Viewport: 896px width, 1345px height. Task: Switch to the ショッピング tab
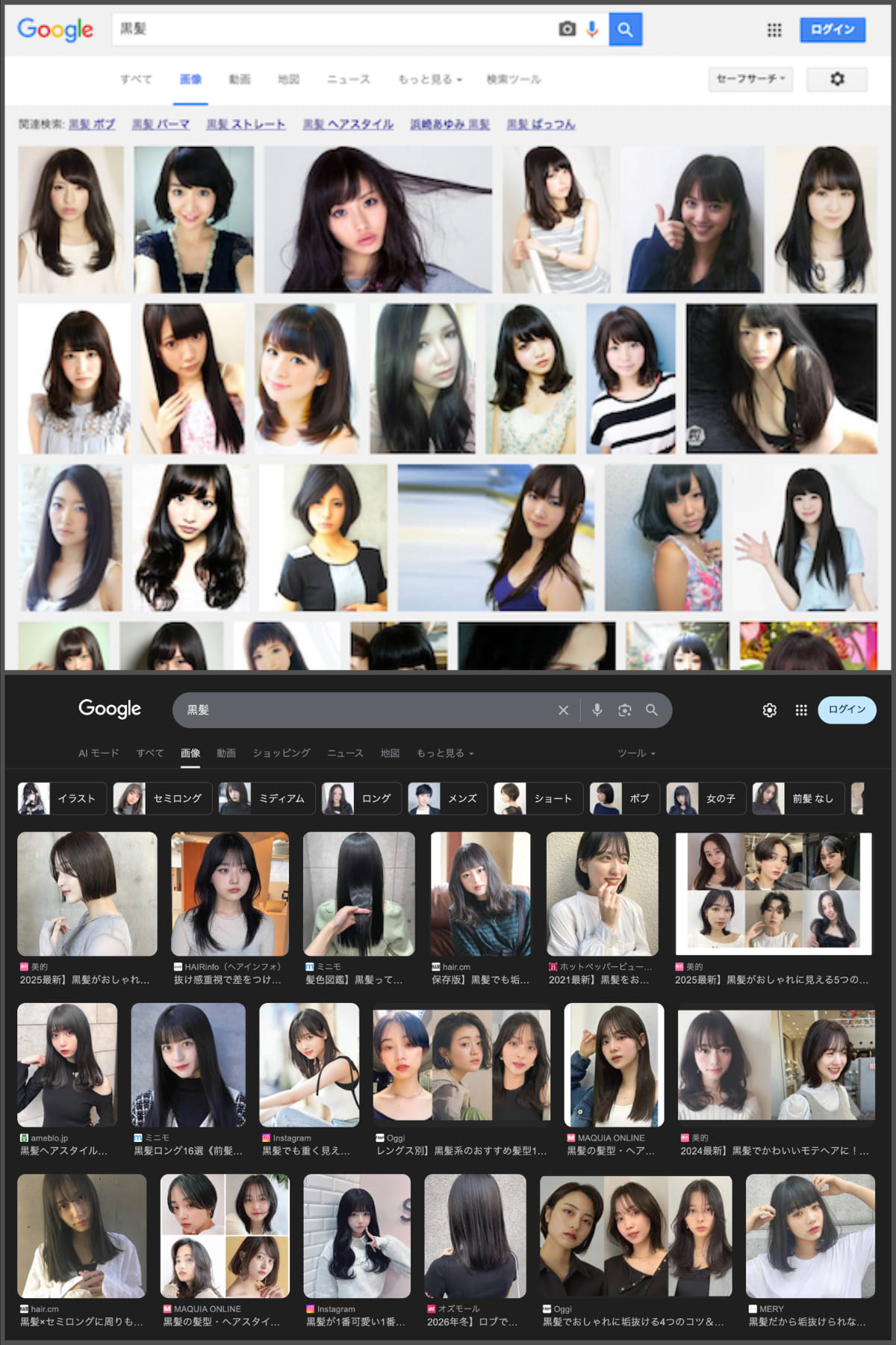[x=281, y=754]
